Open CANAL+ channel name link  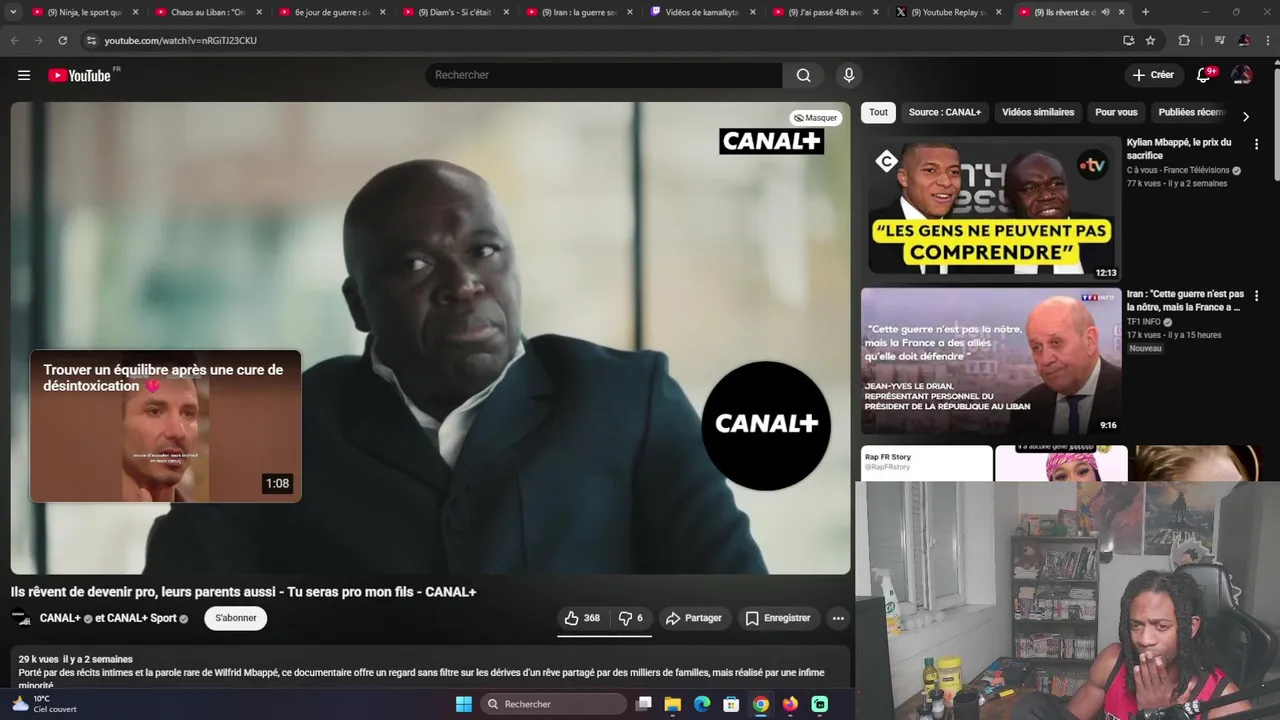[60, 618]
